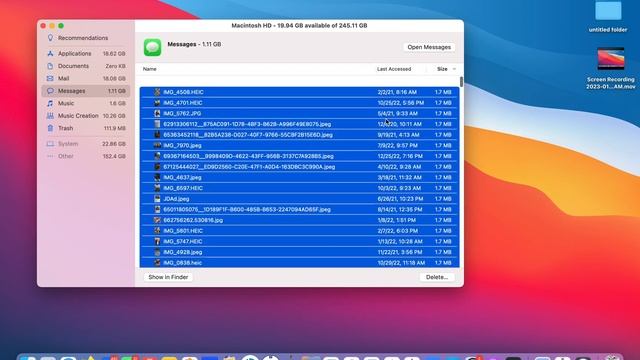Click the 1/13/22, 10:28 AM date cell
Image resolution: width=640 pixels, height=360 pixels.
pos(400,241)
